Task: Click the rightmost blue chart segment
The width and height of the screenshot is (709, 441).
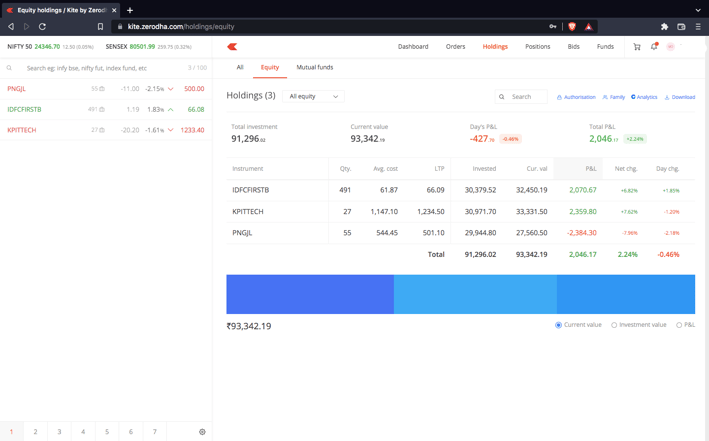Action: point(626,294)
